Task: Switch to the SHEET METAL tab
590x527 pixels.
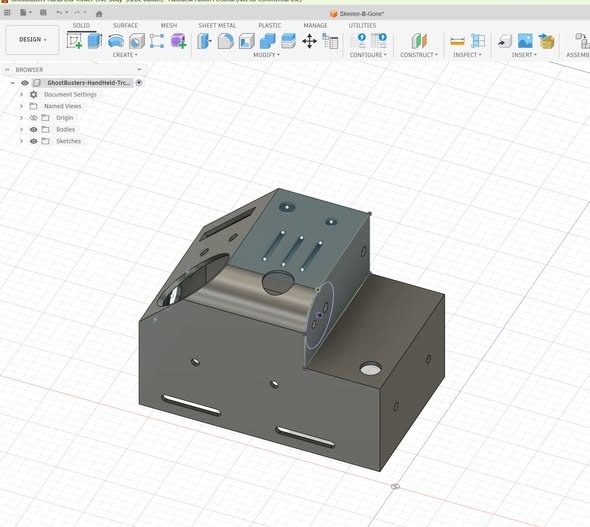Action: point(217,26)
